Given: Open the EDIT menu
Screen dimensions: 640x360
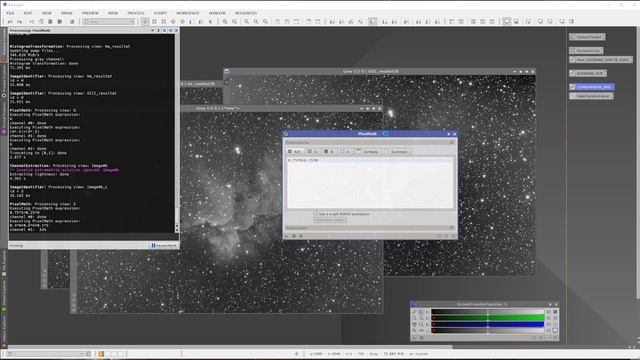Looking at the screenshot, I should click(x=28, y=13).
